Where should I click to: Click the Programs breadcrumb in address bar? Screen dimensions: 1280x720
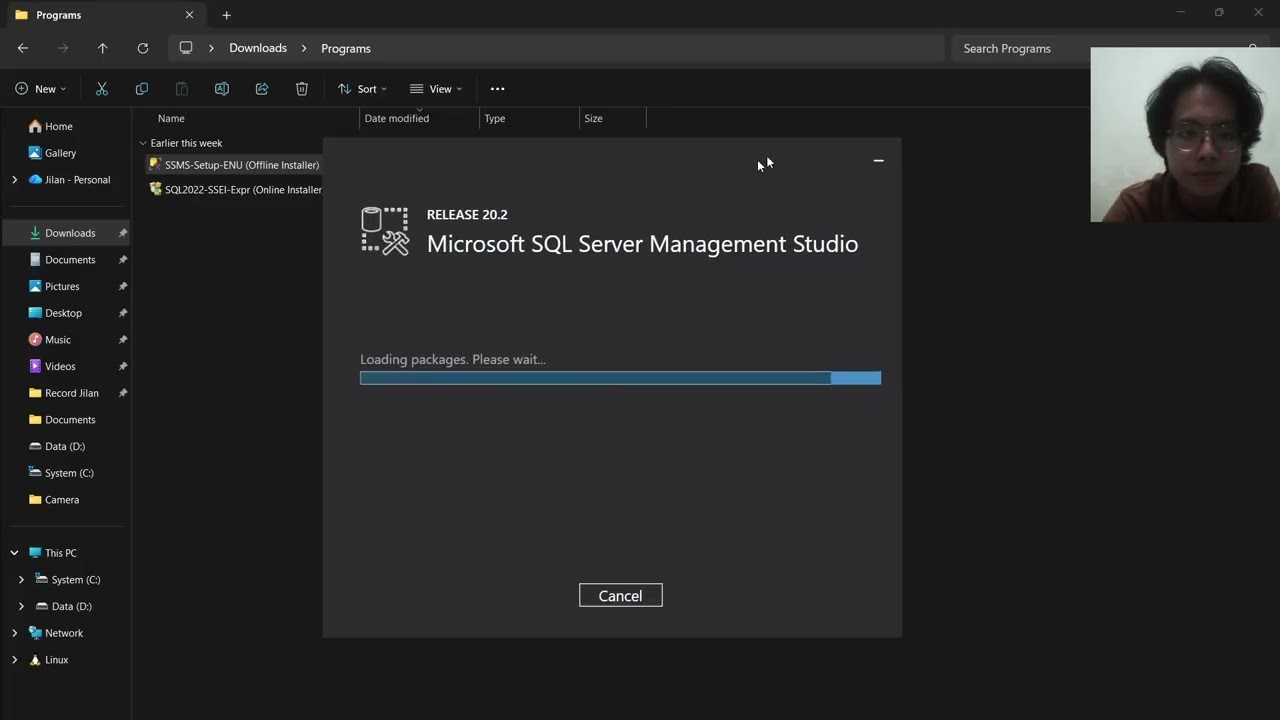point(346,48)
